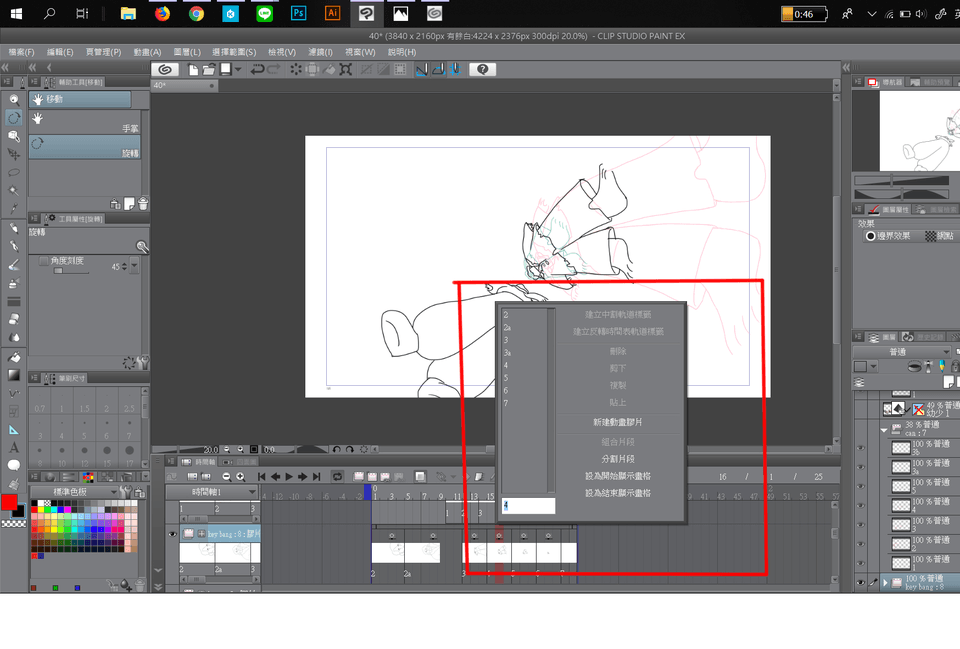Toggle visibility of the hey bang : 8 layer
This screenshot has height=649, width=960.
click(860, 582)
